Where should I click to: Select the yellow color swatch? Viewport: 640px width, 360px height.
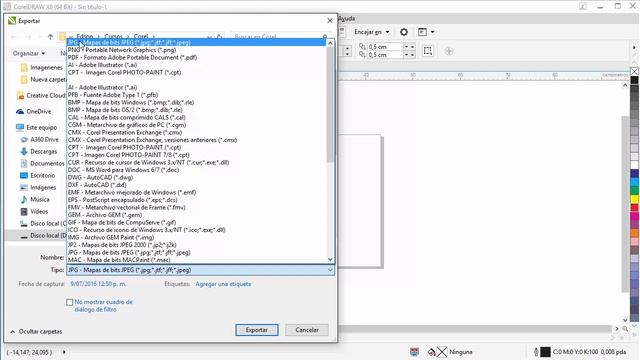(x=634, y=199)
